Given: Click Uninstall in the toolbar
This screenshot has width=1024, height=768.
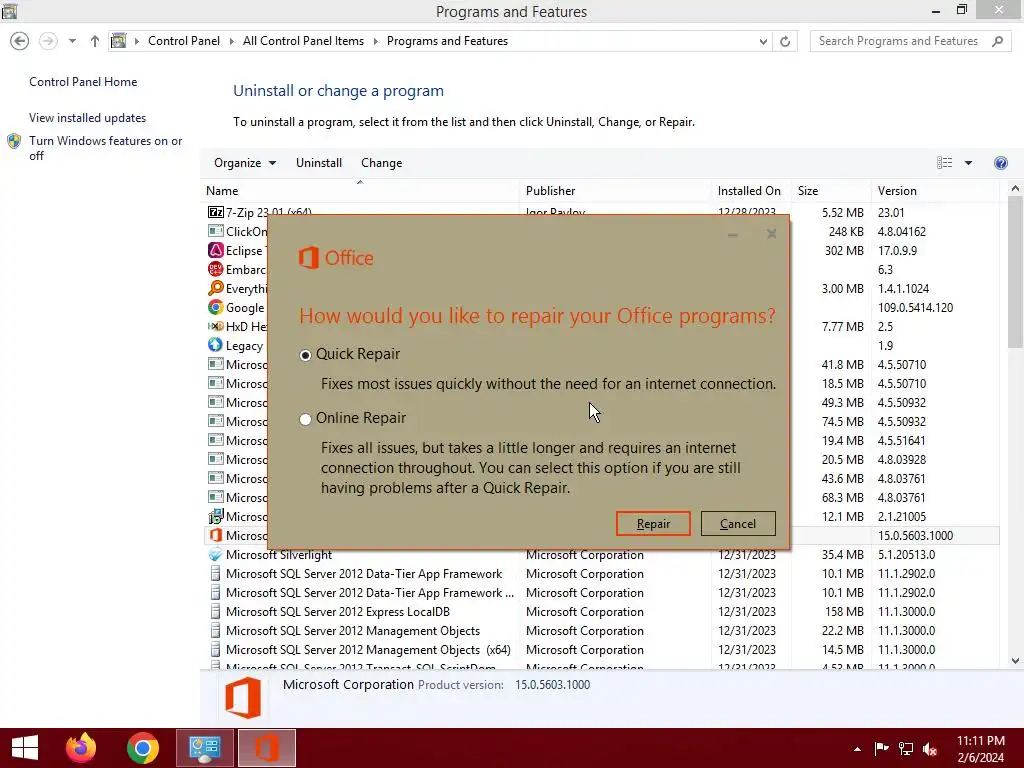Looking at the screenshot, I should (x=319, y=163).
